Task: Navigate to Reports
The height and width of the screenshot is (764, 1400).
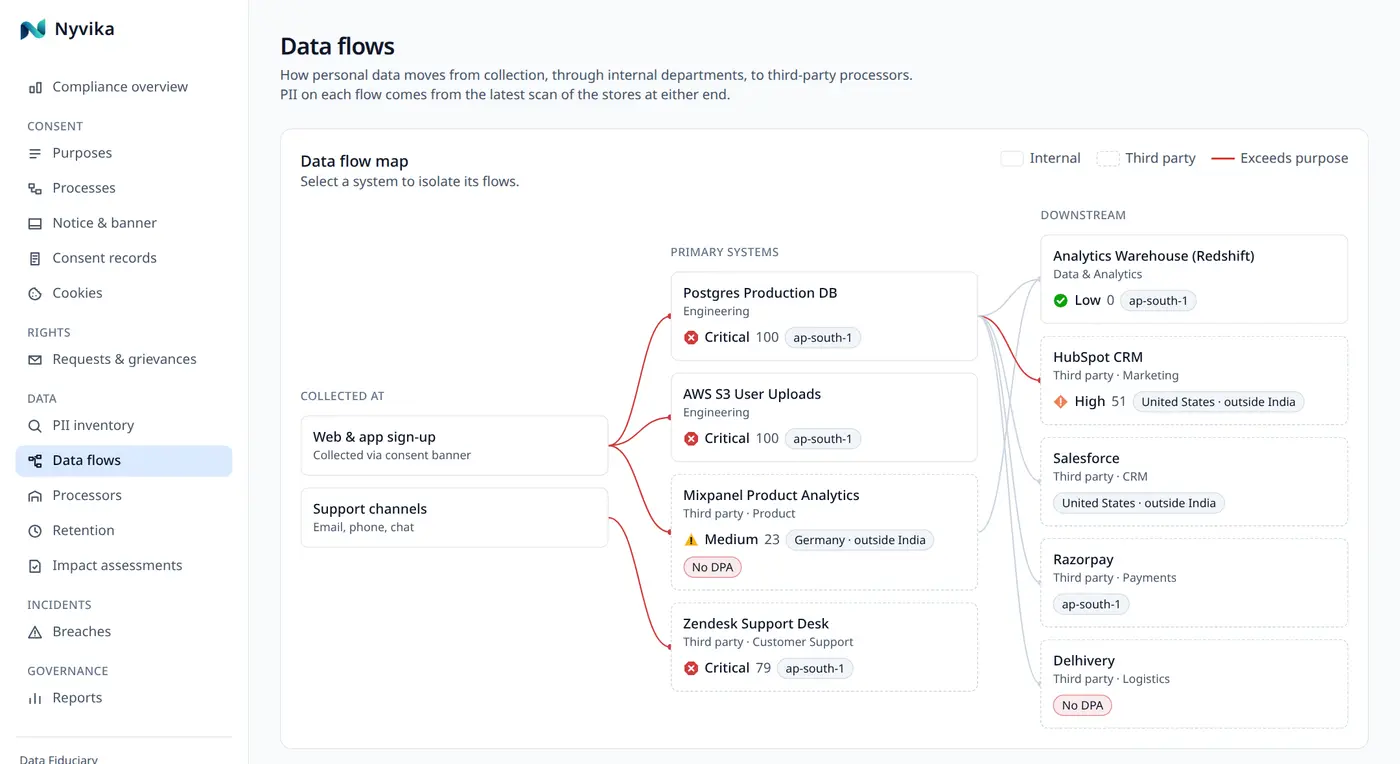Action: pyautogui.click(x=124, y=697)
